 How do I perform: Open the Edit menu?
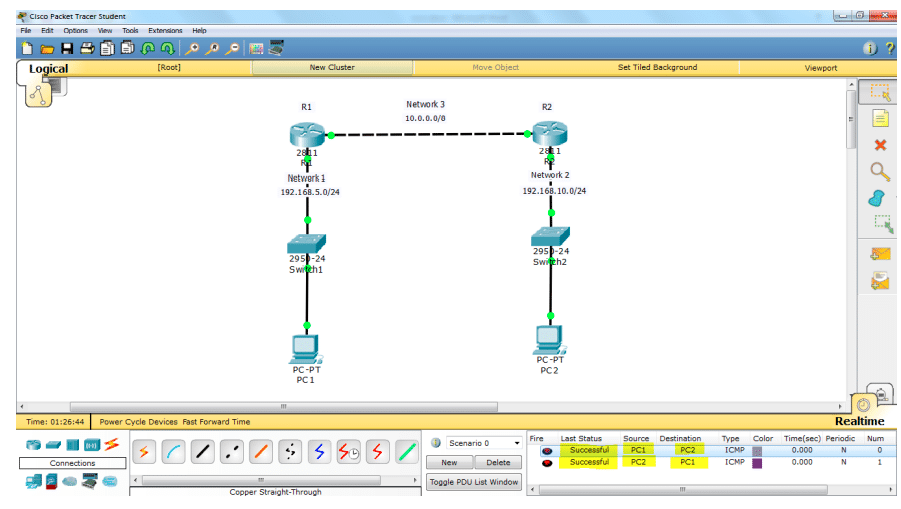point(47,30)
